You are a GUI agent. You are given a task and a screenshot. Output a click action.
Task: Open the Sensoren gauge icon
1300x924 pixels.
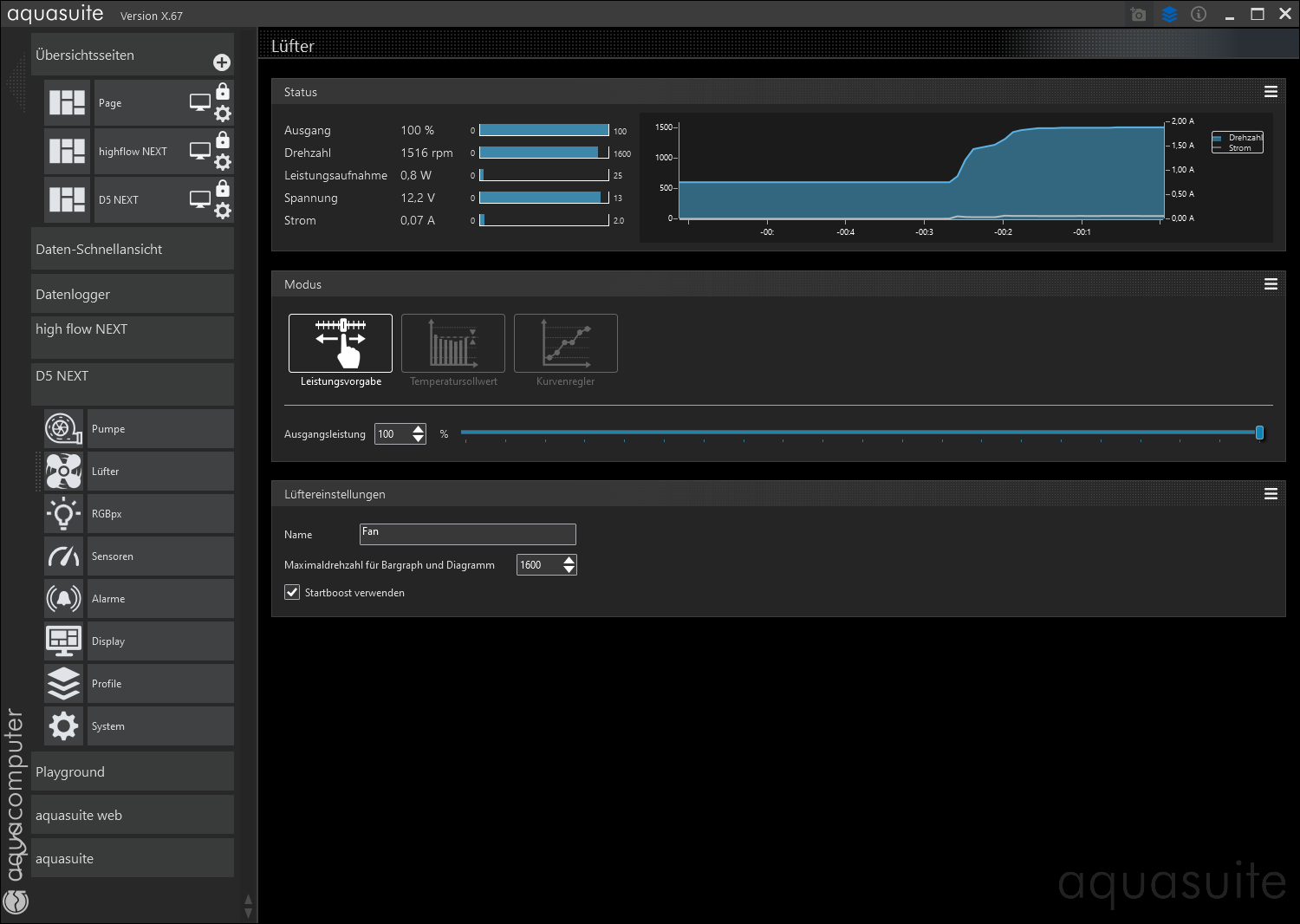click(x=63, y=556)
